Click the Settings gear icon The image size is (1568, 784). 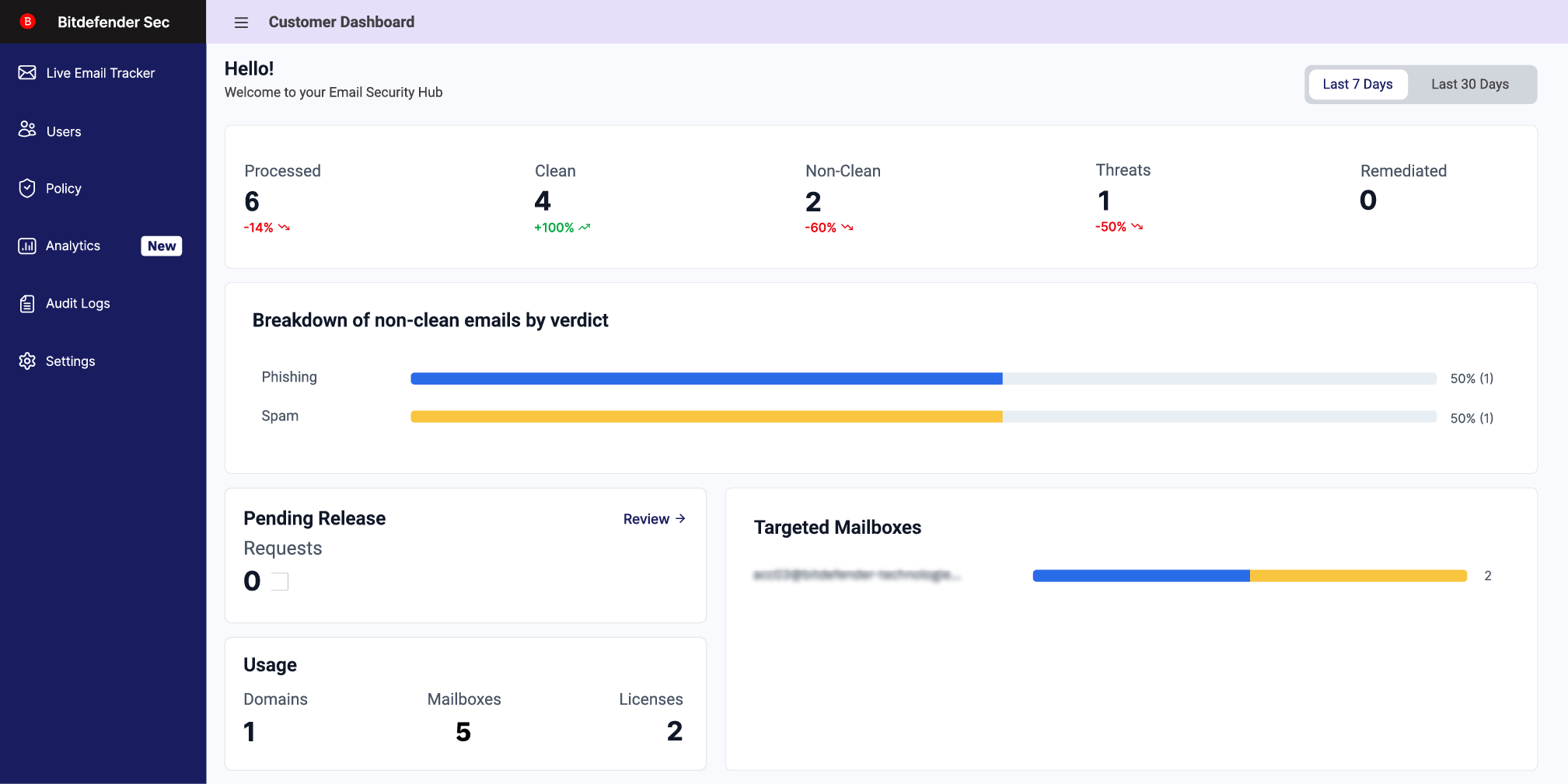[x=27, y=361]
